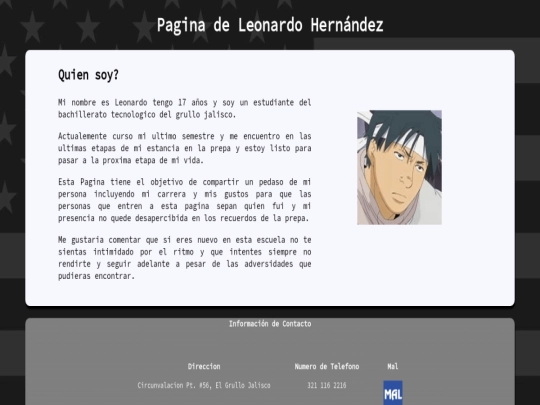Click the anime character profile picture
The height and width of the screenshot is (405, 540).
tap(399, 167)
